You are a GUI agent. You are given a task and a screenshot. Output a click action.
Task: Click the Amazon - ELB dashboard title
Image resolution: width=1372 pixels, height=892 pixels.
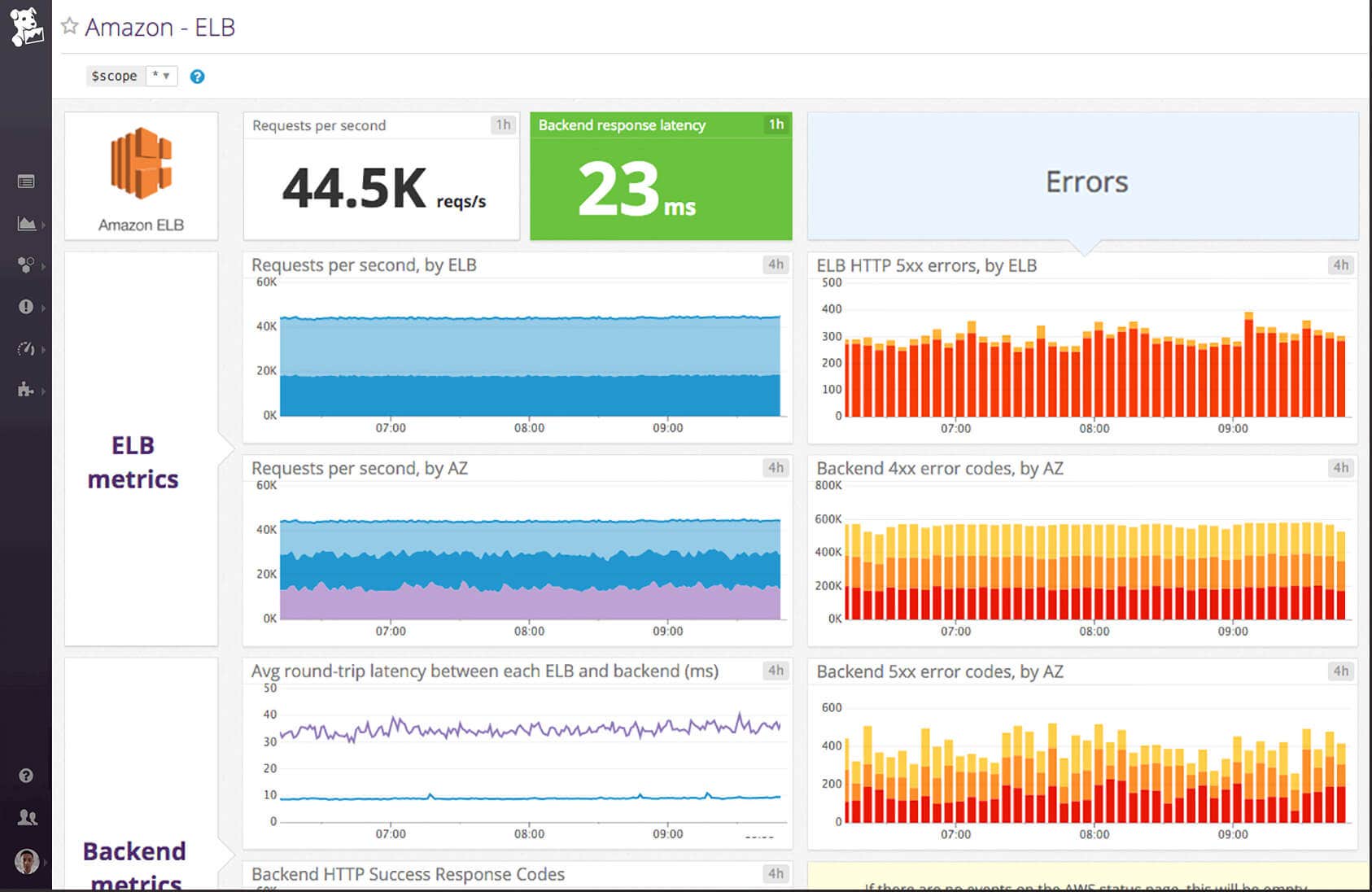tap(159, 27)
